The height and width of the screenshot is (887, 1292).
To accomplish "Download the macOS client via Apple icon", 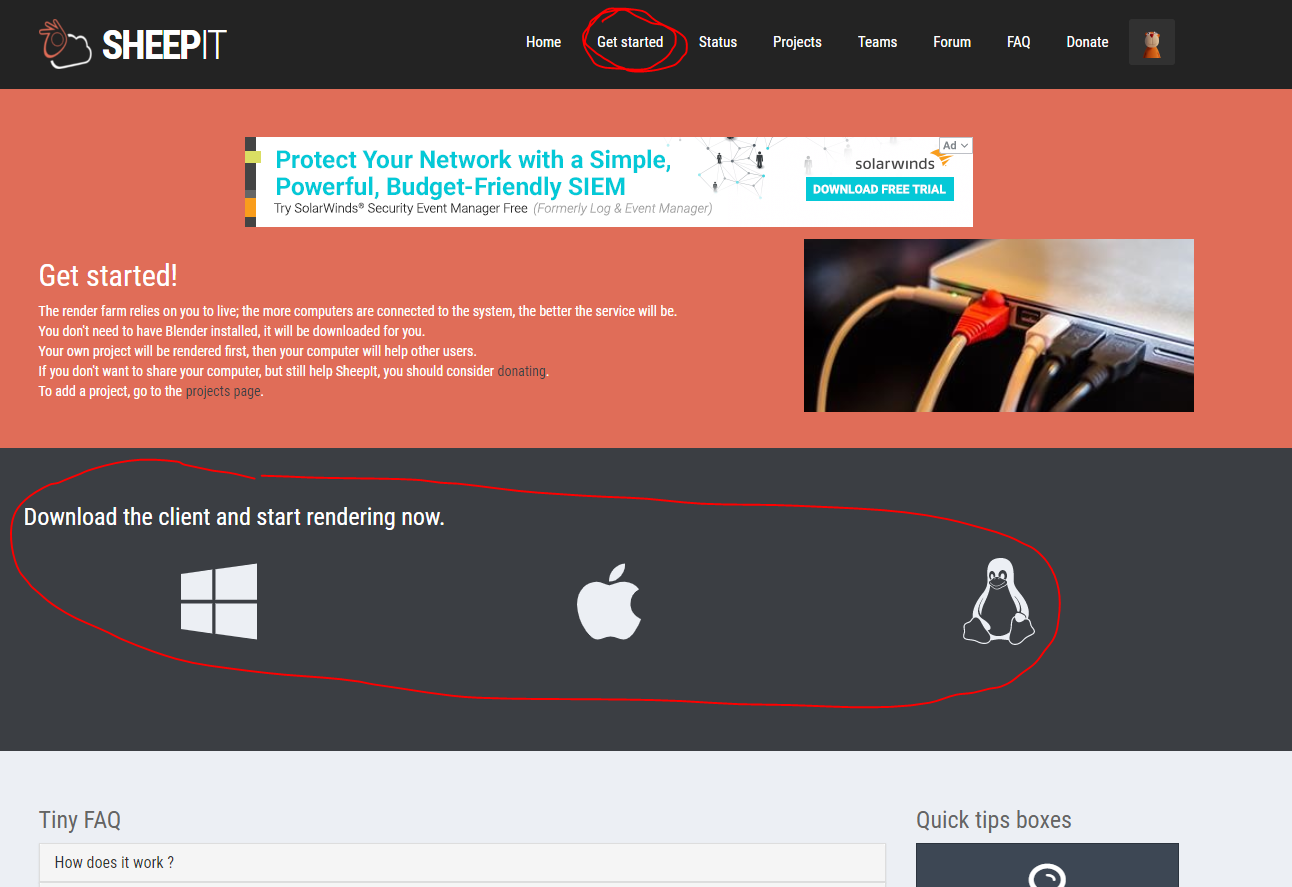I will (609, 601).
